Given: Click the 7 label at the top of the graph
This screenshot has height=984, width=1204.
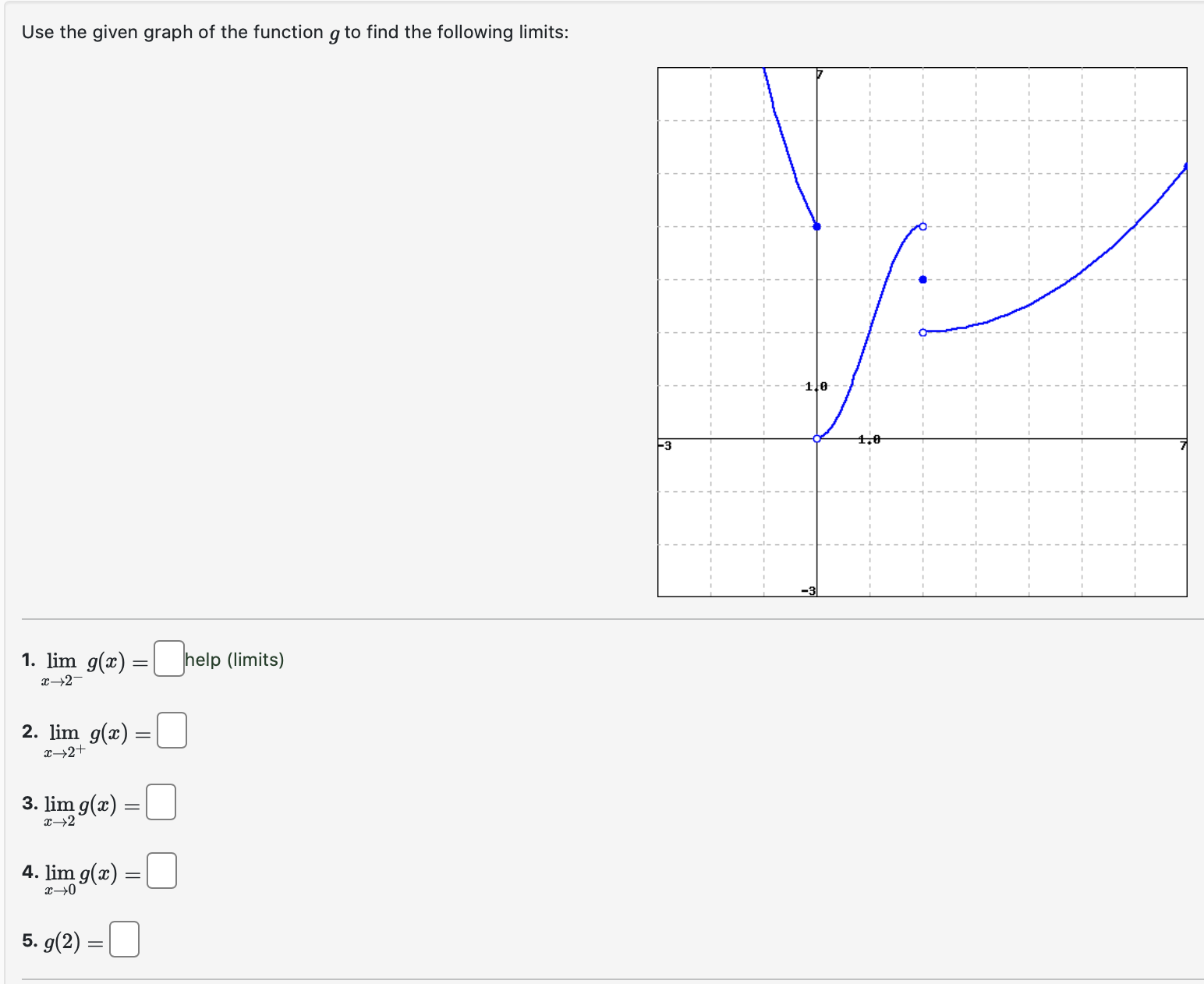Looking at the screenshot, I should (819, 74).
